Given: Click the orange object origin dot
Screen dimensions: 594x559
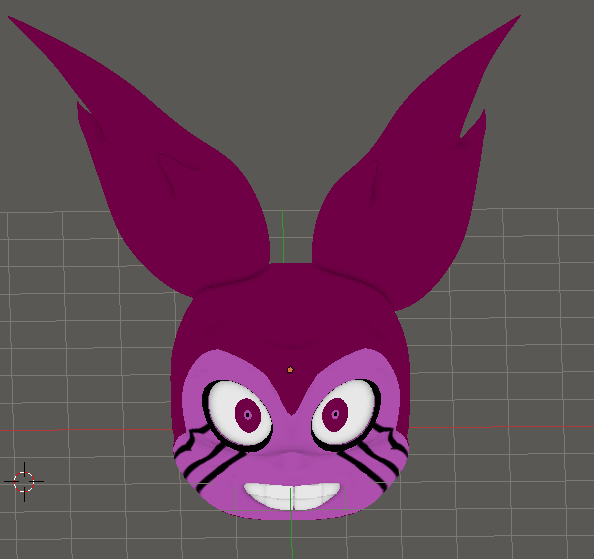Looking at the screenshot, I should [x=290, y=370].
